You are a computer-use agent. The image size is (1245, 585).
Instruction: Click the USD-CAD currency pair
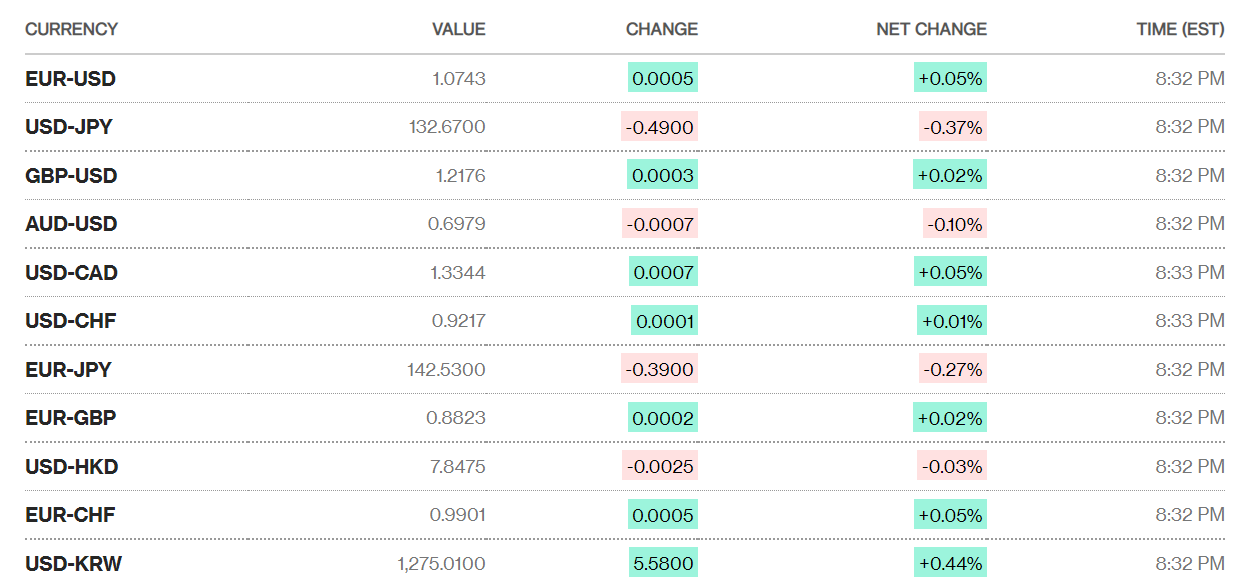71,272
